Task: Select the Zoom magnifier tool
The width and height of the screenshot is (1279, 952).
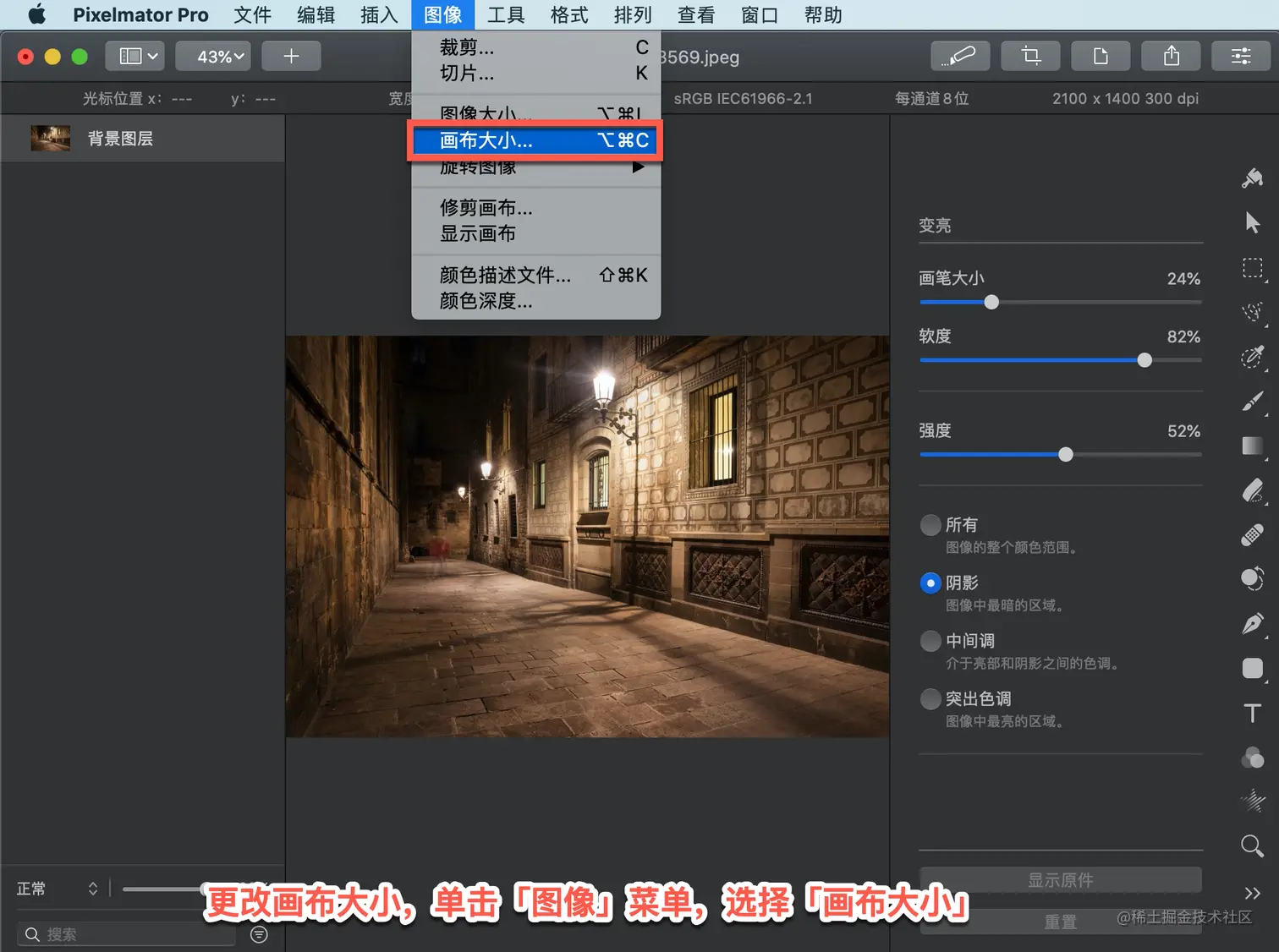Action: coord(1252,845)
